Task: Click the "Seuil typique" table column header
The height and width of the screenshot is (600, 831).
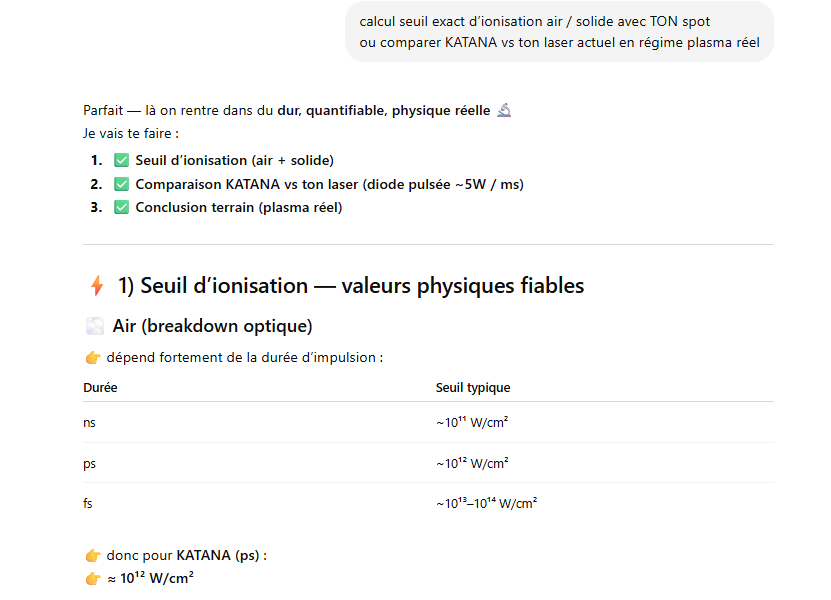Action: tap(473, 388)
